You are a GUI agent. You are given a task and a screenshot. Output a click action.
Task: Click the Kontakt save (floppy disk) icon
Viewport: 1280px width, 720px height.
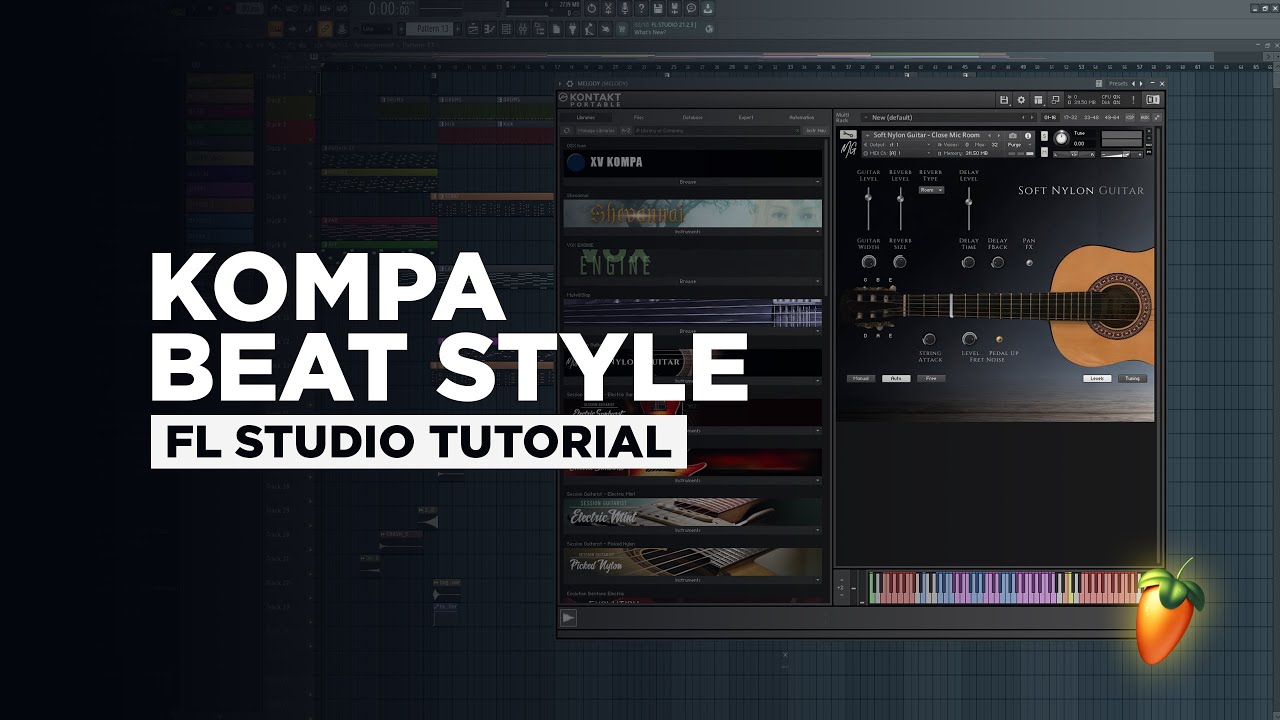click(x=1004, y=100)
